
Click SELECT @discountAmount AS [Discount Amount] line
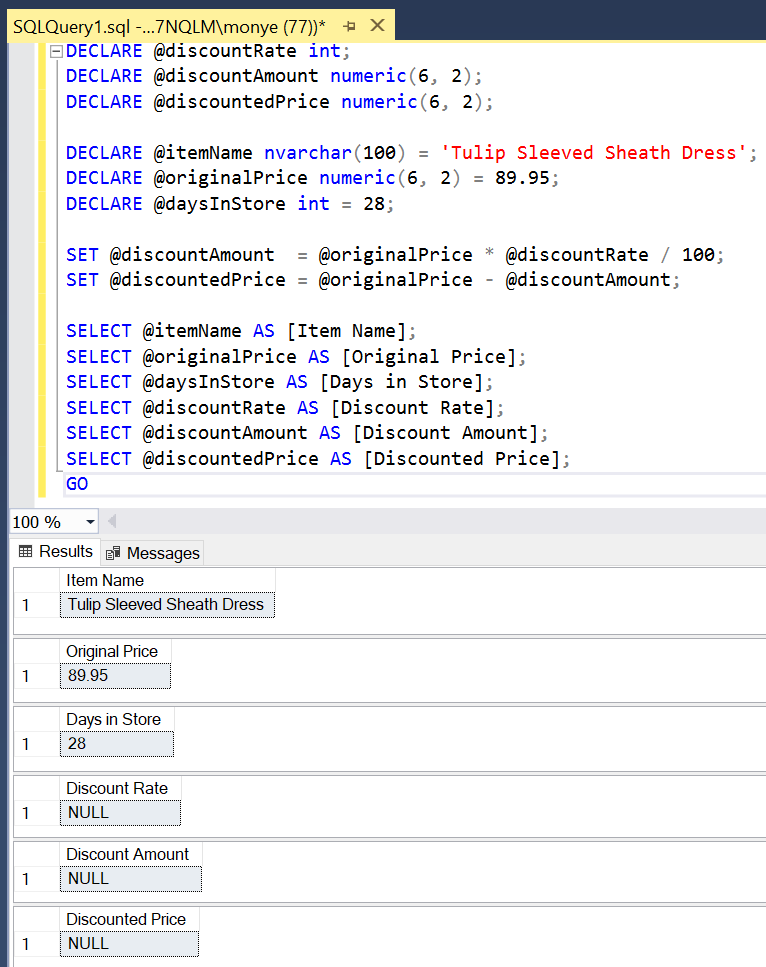(x=307, y=433)
